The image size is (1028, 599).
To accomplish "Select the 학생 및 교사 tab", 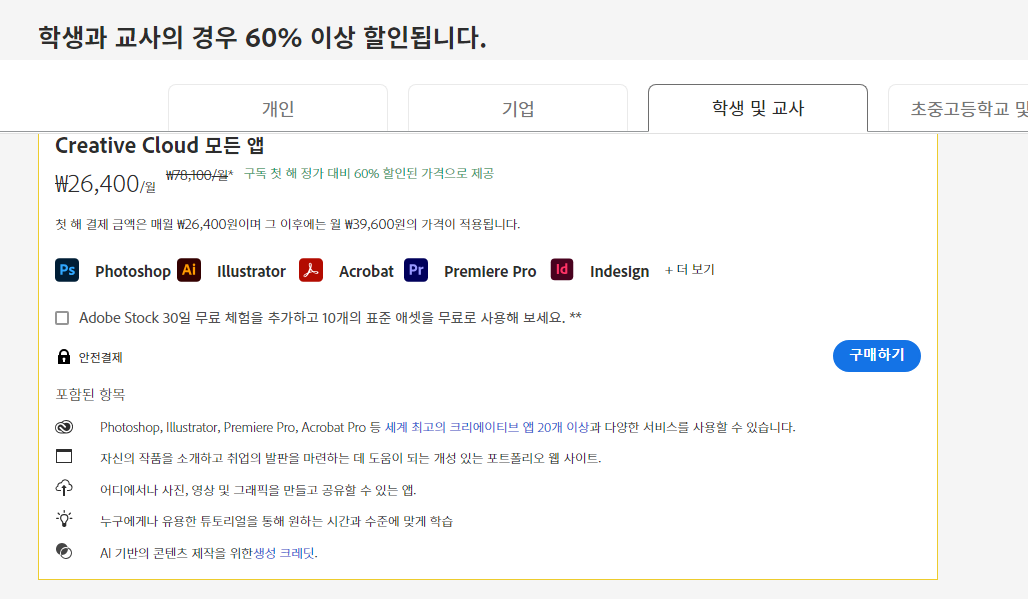I will point(758,108).
